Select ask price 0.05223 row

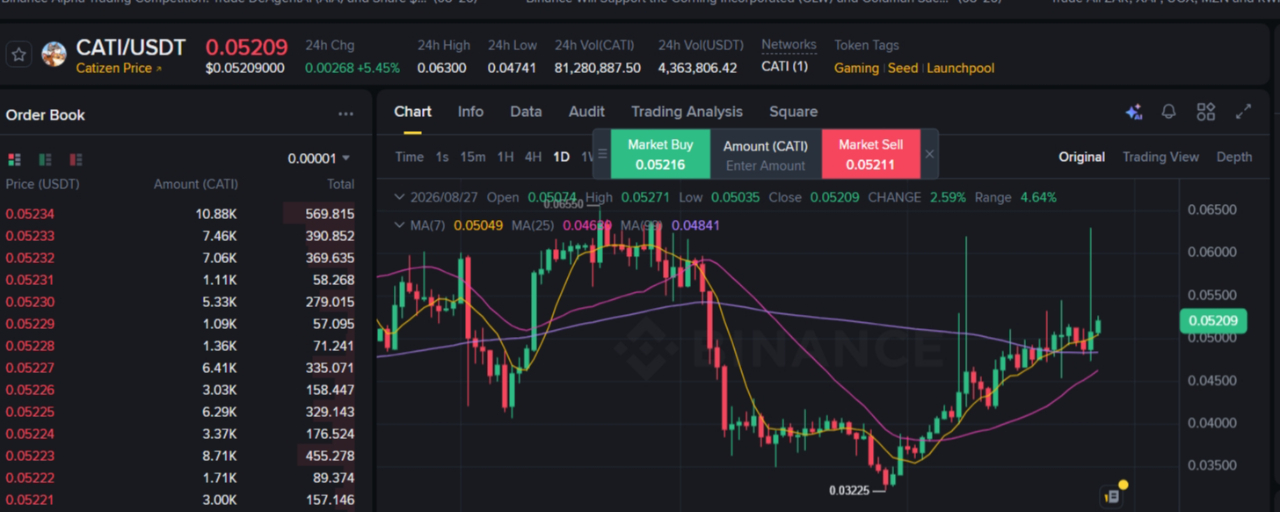(x=180, y=456)
